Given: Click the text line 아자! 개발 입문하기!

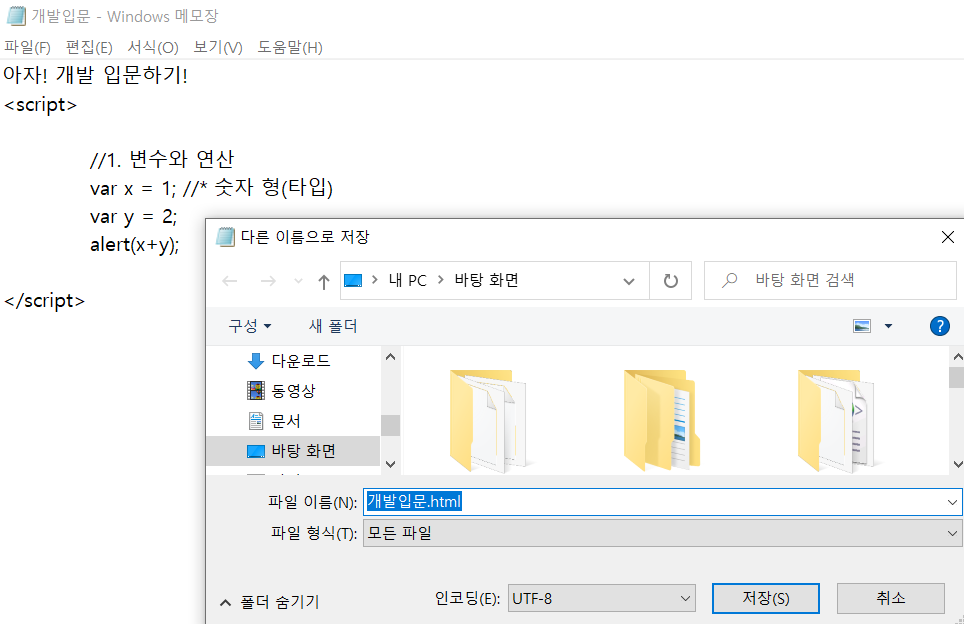Looking at the screenshot, I should (x=95, y=76).
